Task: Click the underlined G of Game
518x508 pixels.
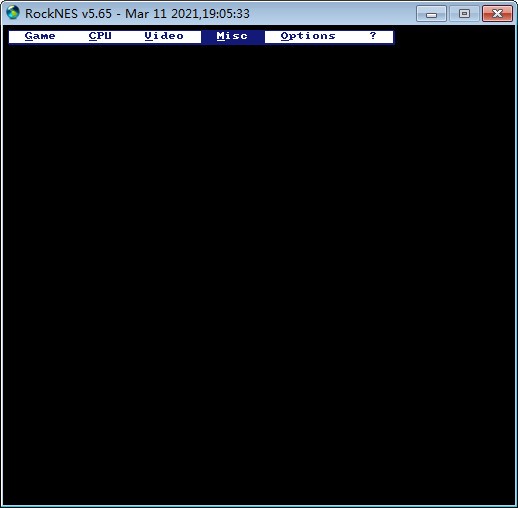Action: click(x=29, y=36)
